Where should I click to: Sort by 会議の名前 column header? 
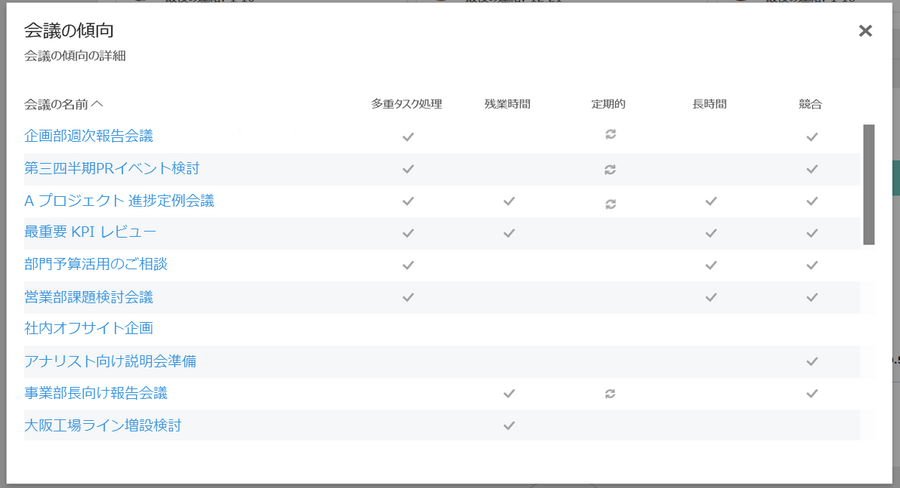64,103
